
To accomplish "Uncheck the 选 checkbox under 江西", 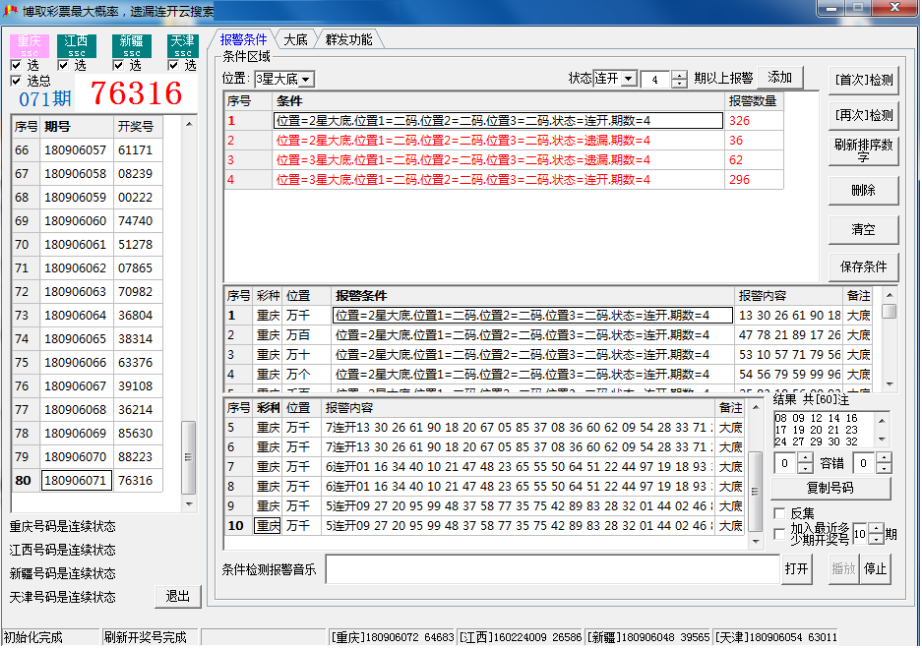I will click(x=65, y=65).
